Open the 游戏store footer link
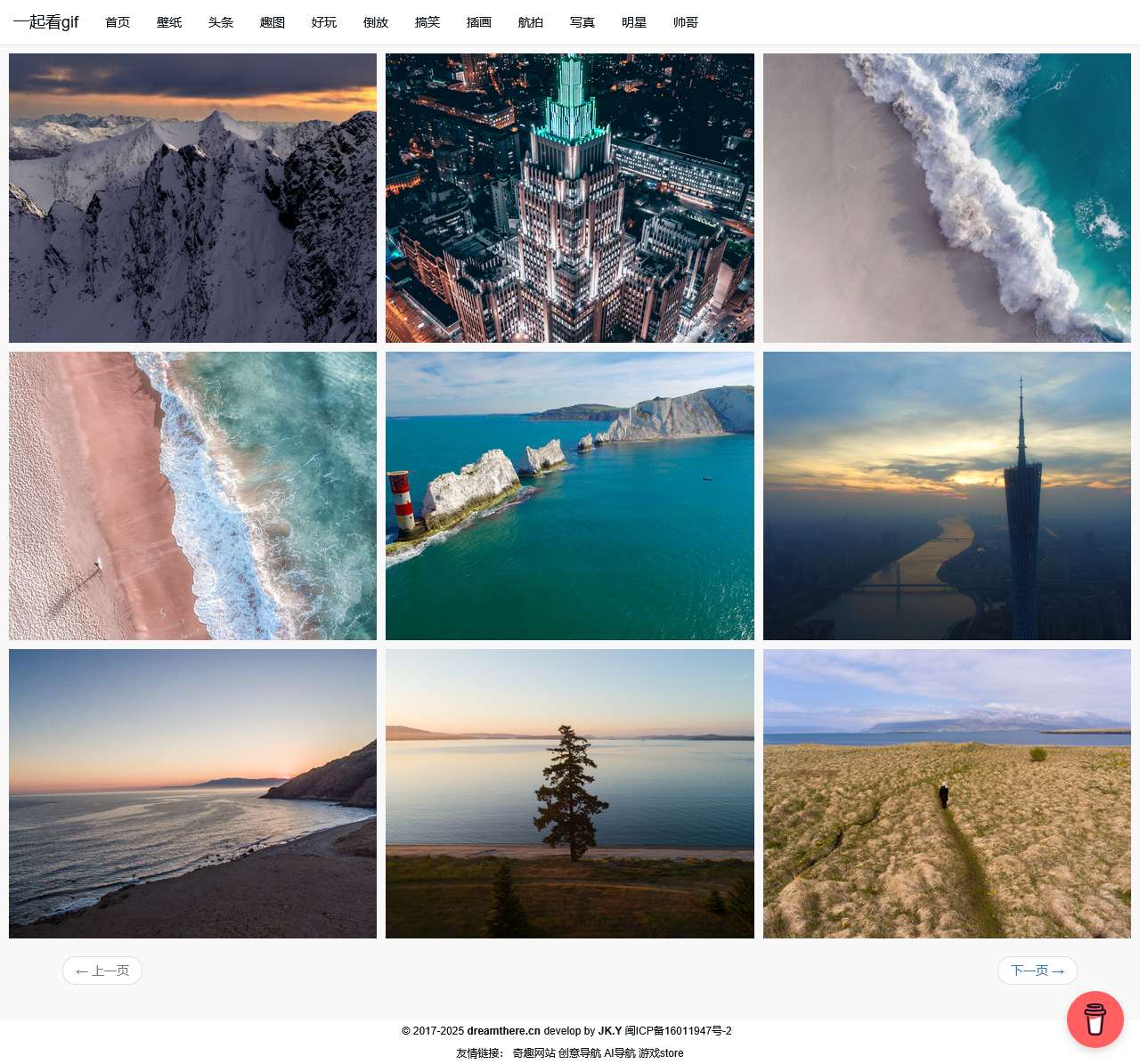1140x1064 pixels. click(661, 1053)
